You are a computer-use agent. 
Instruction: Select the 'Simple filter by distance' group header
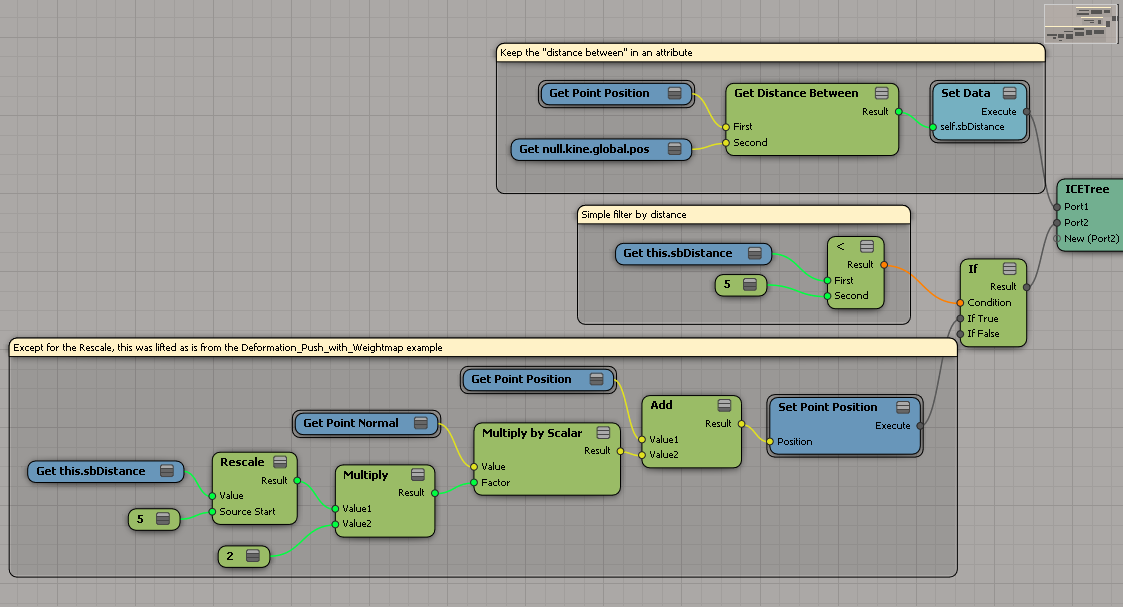tap(743, 214)
